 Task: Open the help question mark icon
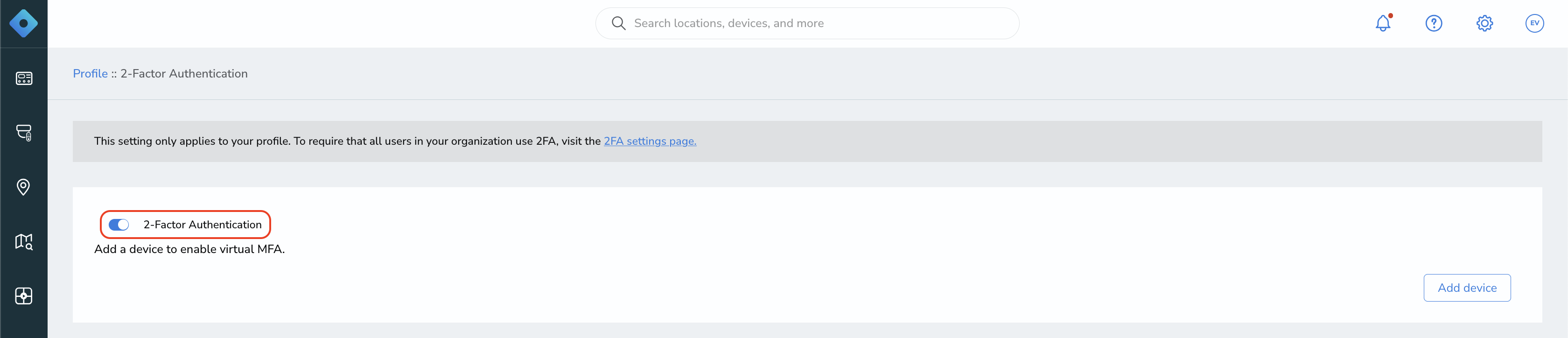pos(1434,23)
